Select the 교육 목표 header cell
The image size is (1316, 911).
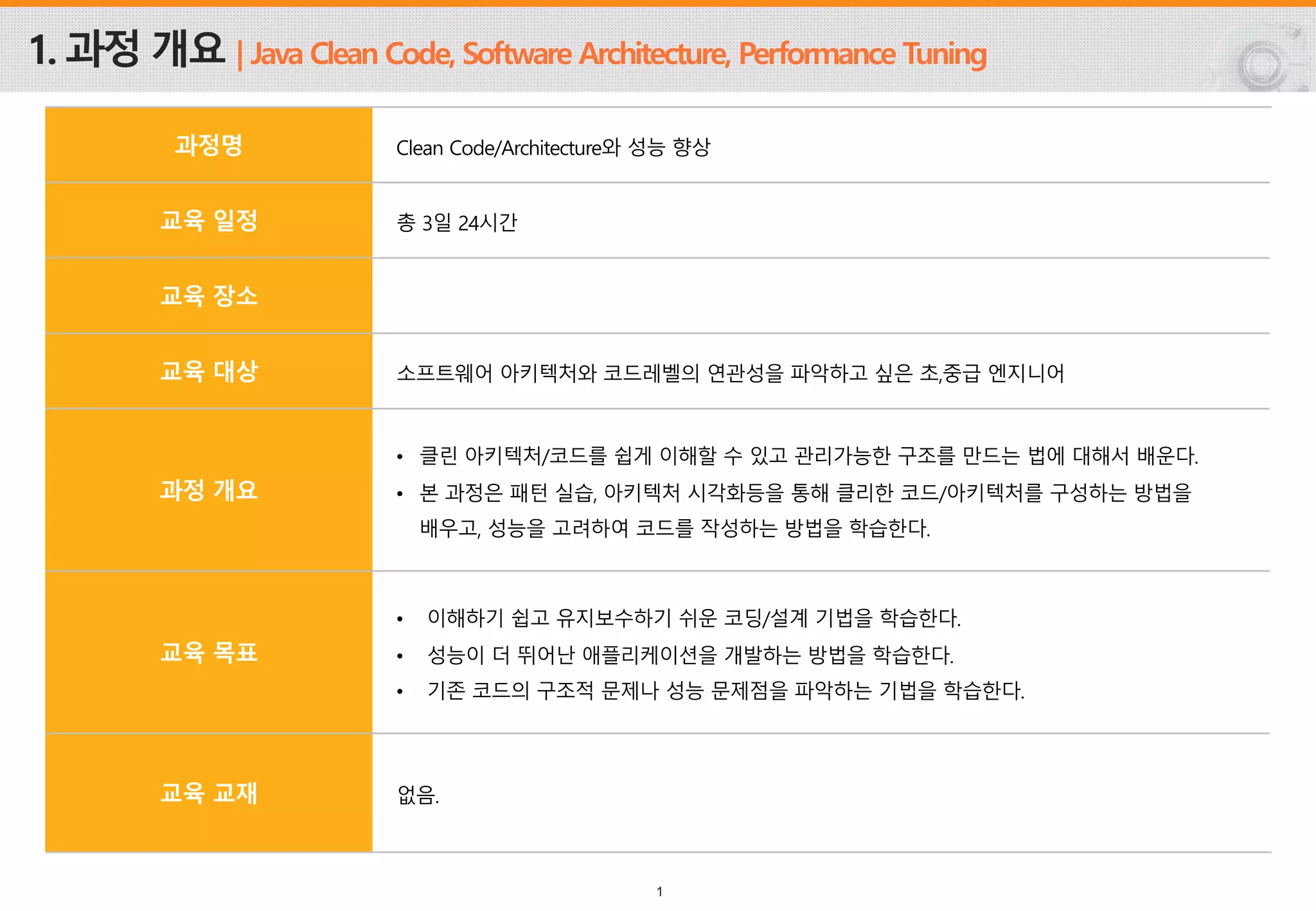coord(209,652)
